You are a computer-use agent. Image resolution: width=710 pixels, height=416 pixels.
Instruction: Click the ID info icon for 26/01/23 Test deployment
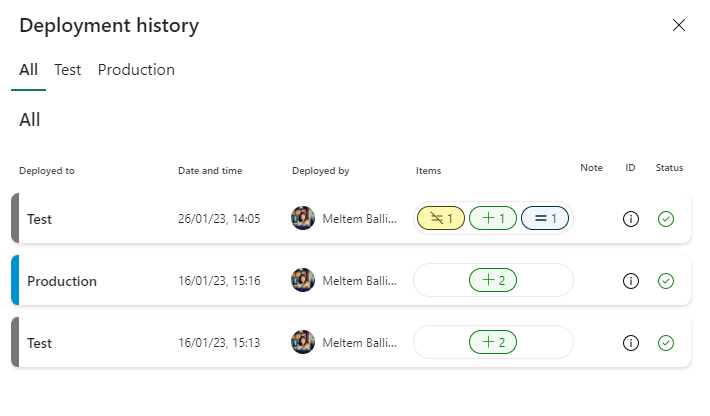[630, 219]
